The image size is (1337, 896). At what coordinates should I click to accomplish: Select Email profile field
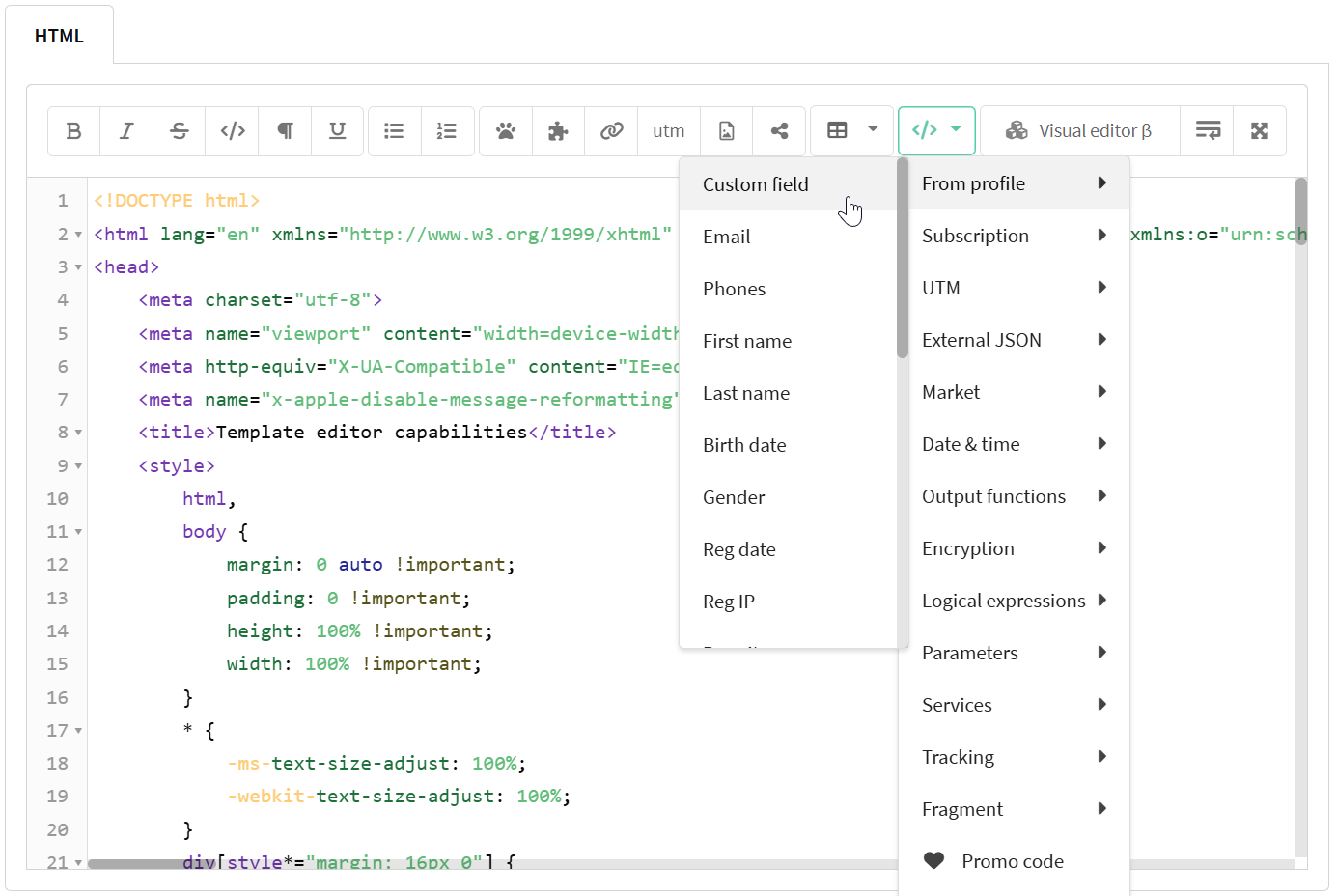(788, 237)
